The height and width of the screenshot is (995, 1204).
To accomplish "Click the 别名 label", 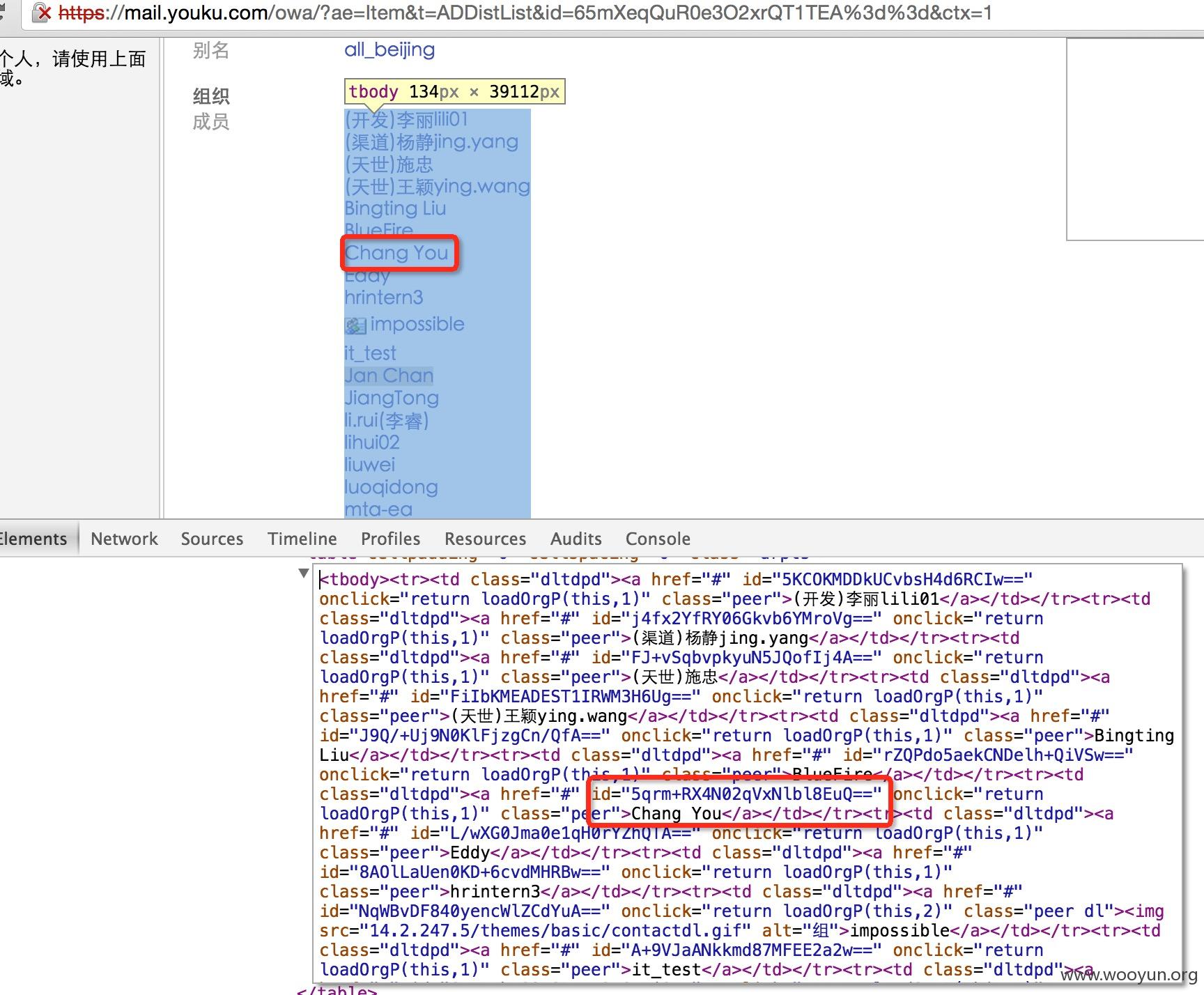I will [211, 50].
